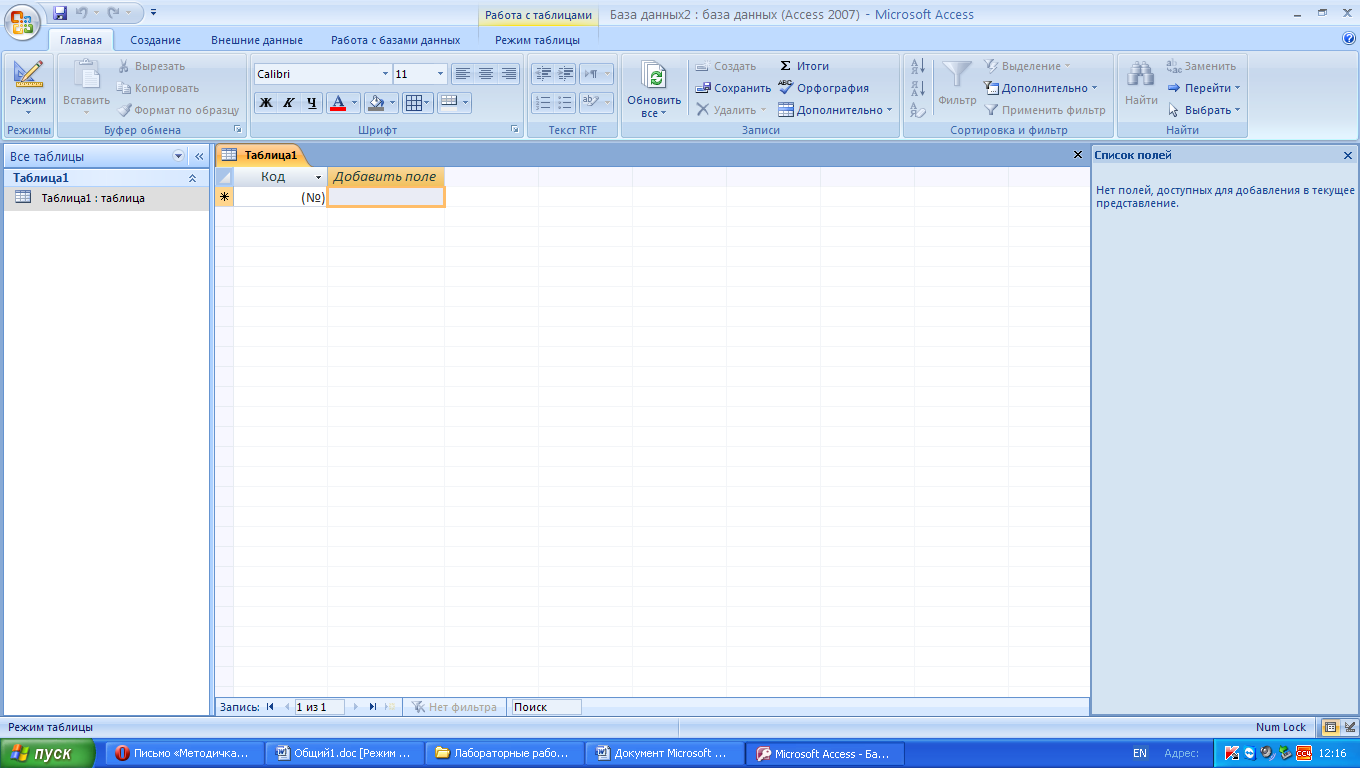Screen dimensions: 1360x768
Task: Run Орфография spell check
Action: click(824, 88)
